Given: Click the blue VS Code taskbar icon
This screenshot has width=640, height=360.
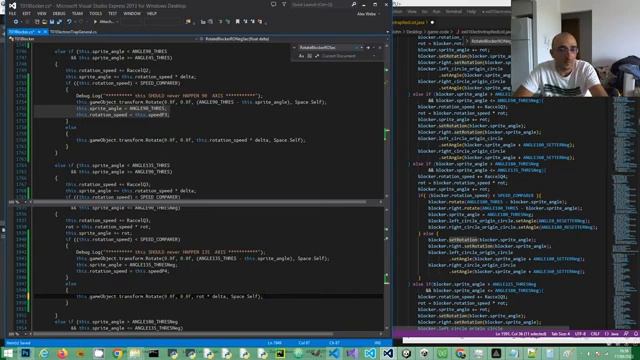Looking at the screenshot, I should 333,353.
